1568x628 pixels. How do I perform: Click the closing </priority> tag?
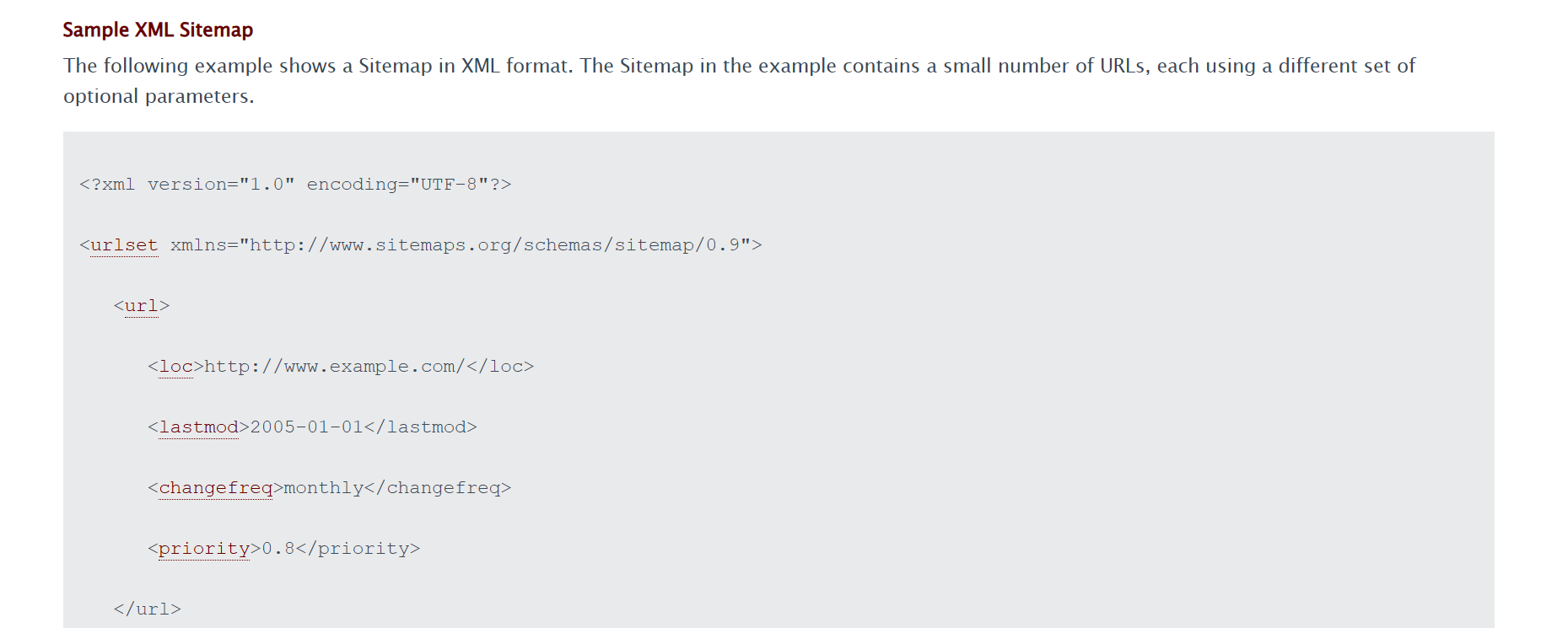point(358,549)
